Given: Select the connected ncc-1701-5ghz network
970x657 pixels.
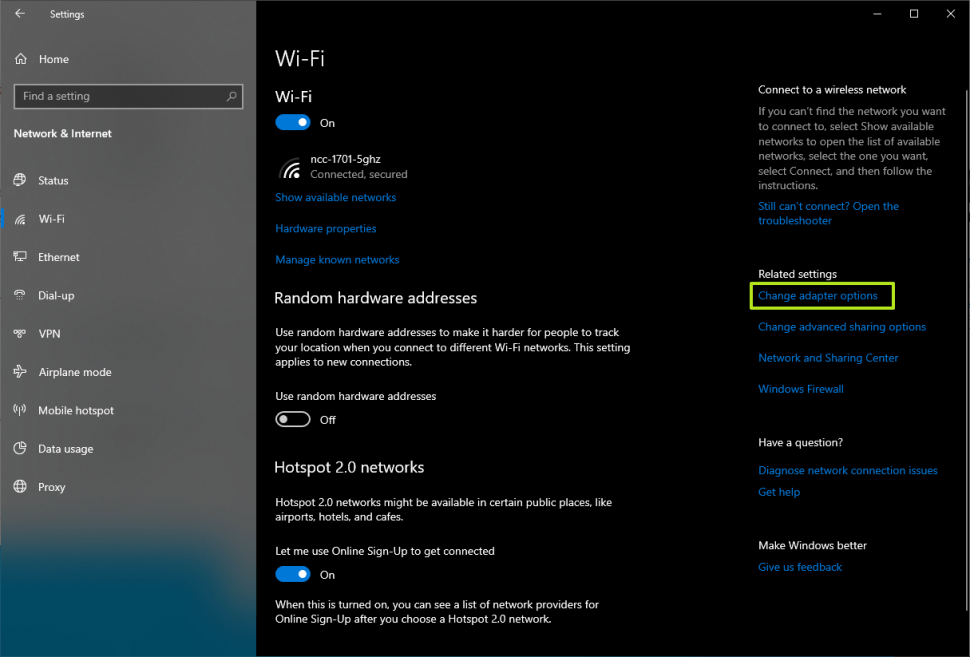Looking at the screenshot, I should [x=345, y=166].
